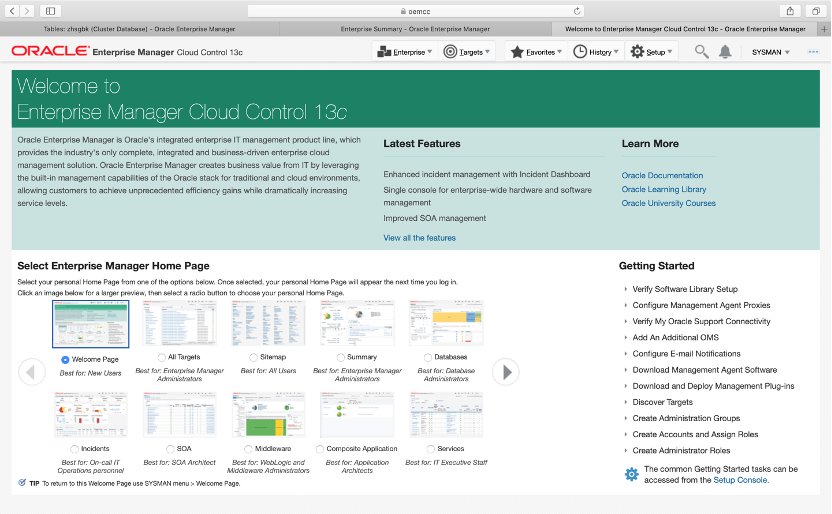Screen dimensions: 832x514
Task: Open the Targets menu
Action: pyautogui.click(x=466, y=52)
